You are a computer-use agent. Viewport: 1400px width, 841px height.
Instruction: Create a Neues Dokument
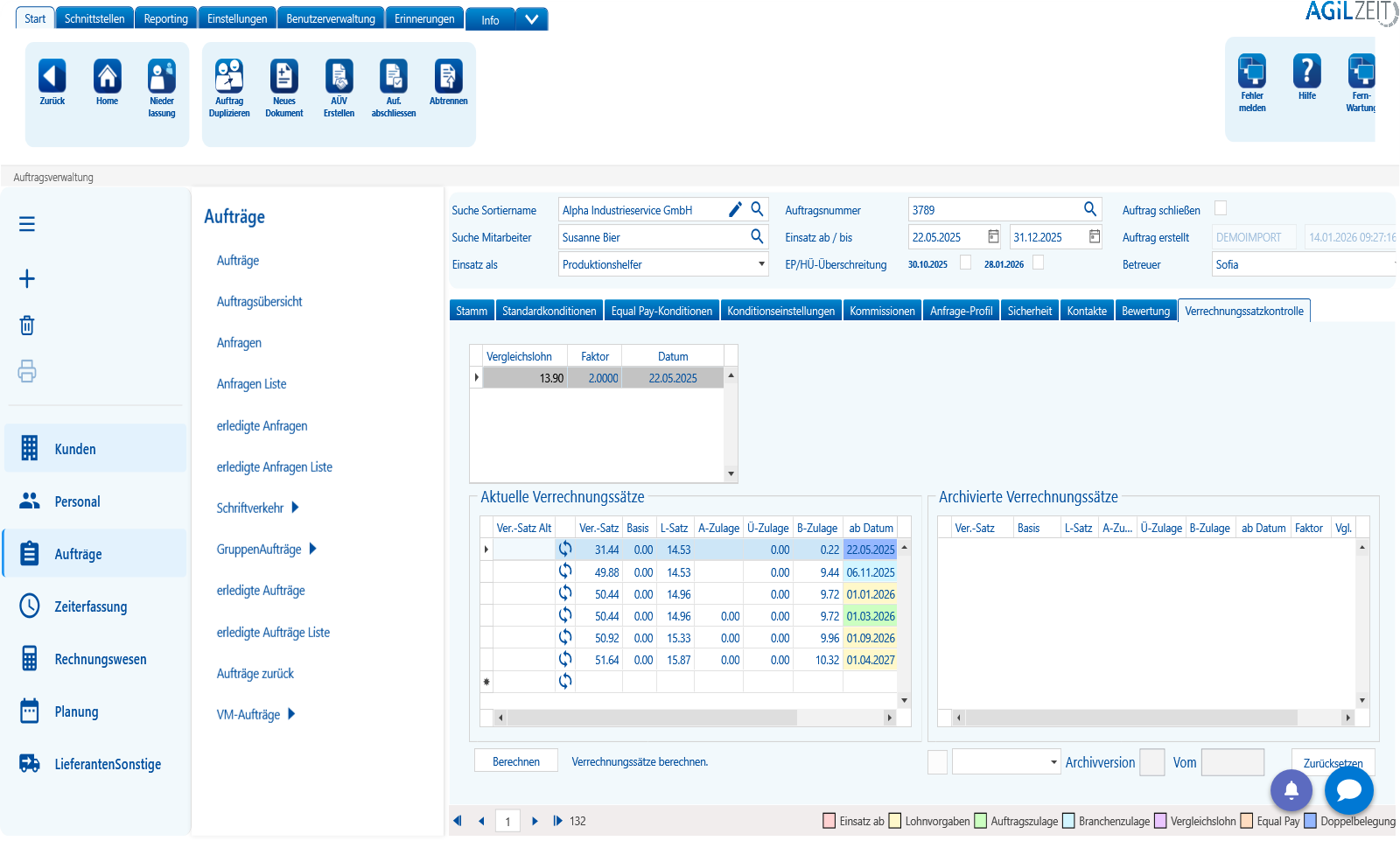tap(284, 76)
